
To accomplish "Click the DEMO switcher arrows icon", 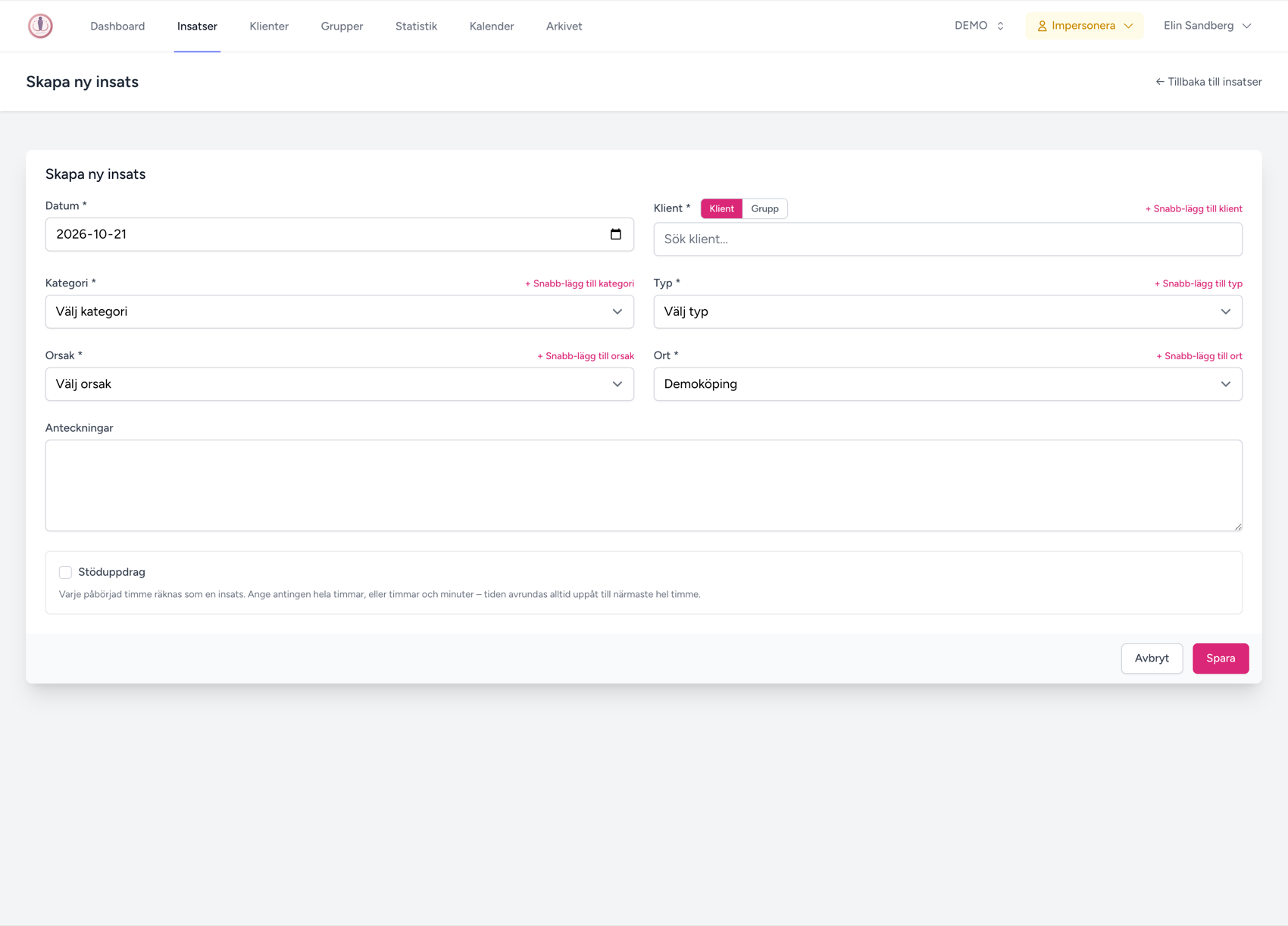I will coord(1000,26).
